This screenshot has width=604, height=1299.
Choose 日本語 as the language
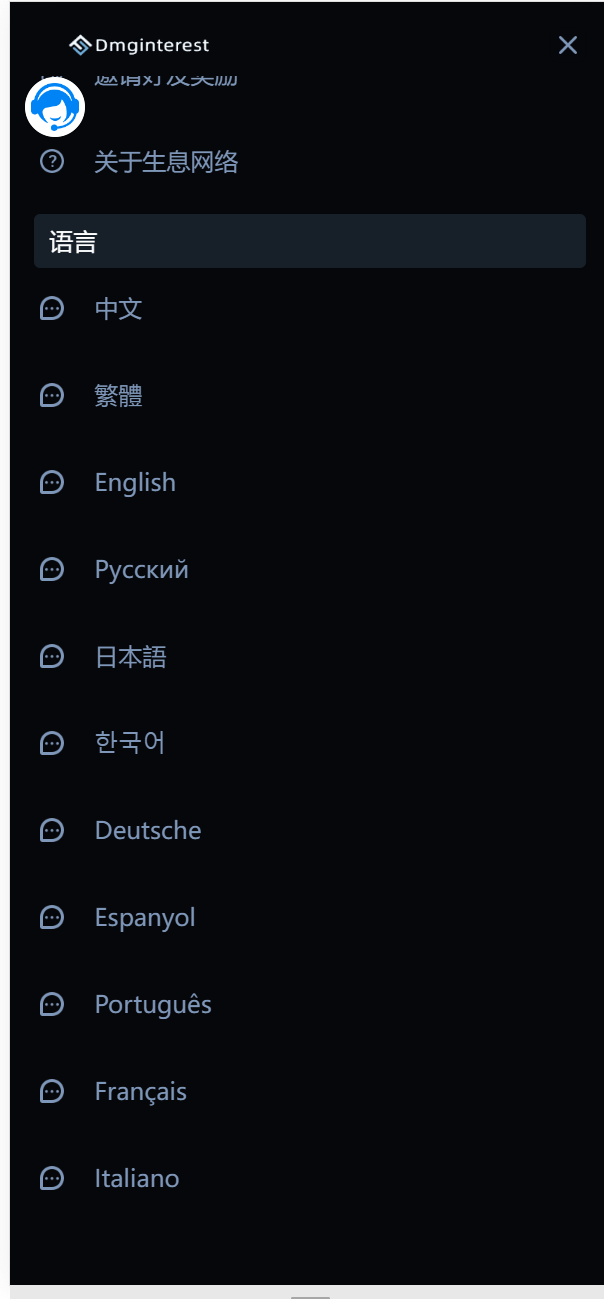(x=130, y=657)
